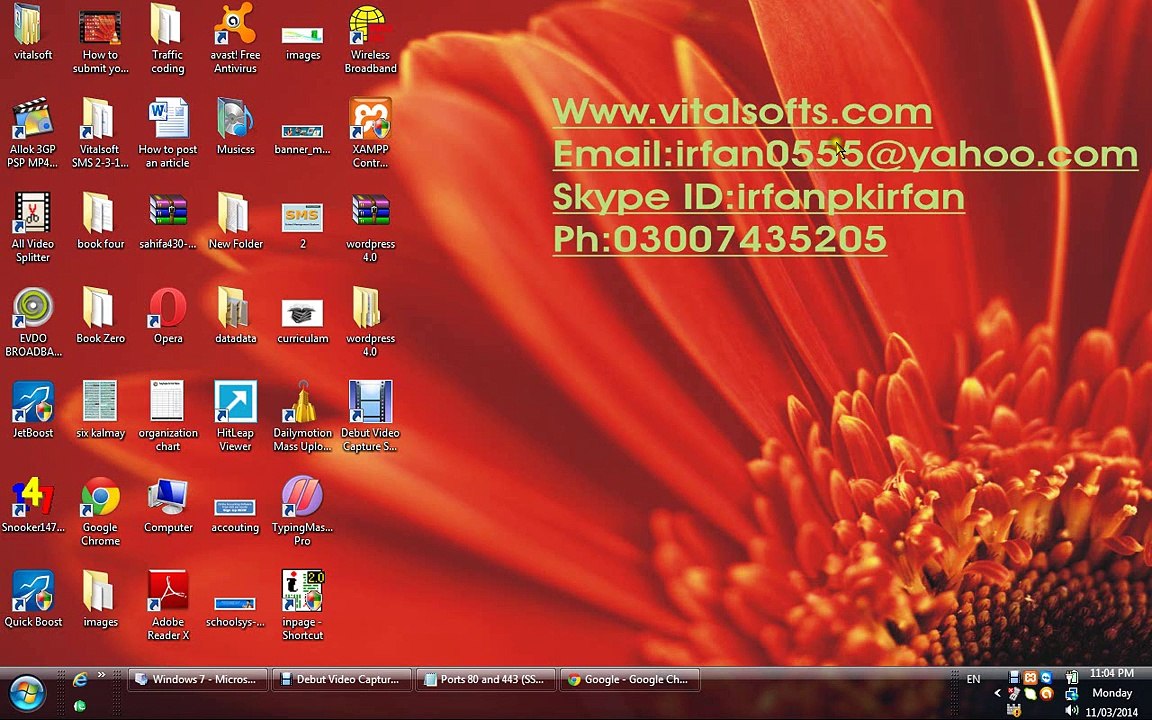Launch the Wireless Broadband shortcut
1152x720 pixels.
(370, 39)
